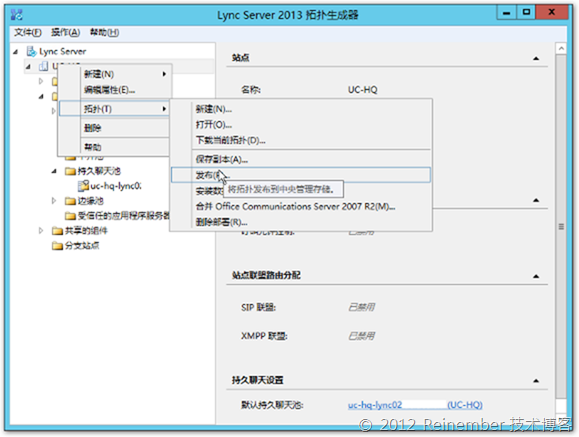Select the 持久聊天池 folder icon

click(x=70, y=171)
